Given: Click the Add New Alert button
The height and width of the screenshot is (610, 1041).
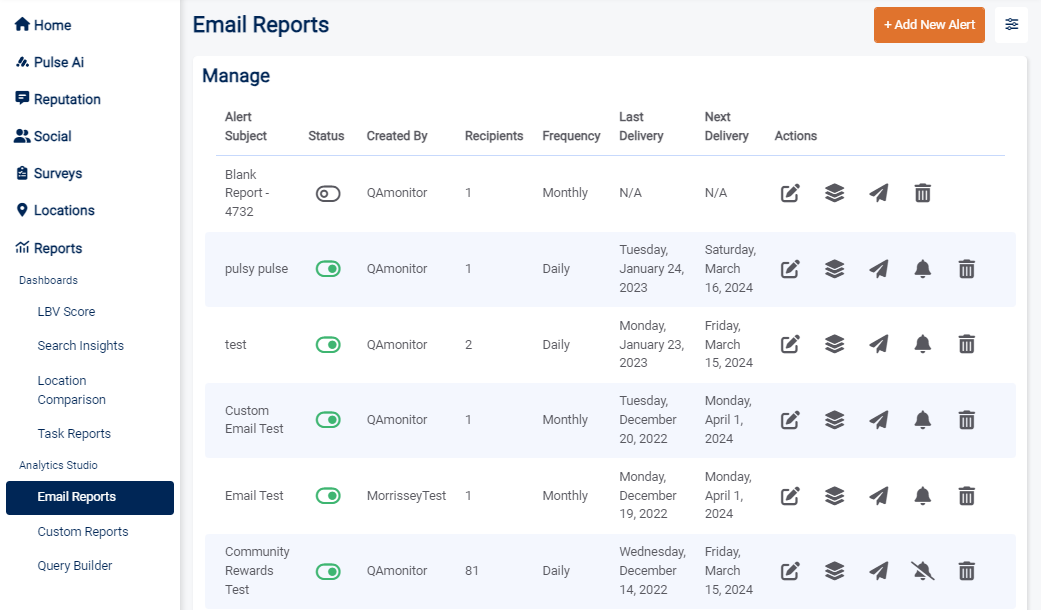Looking at the screenshot, I should coord(929,24).
